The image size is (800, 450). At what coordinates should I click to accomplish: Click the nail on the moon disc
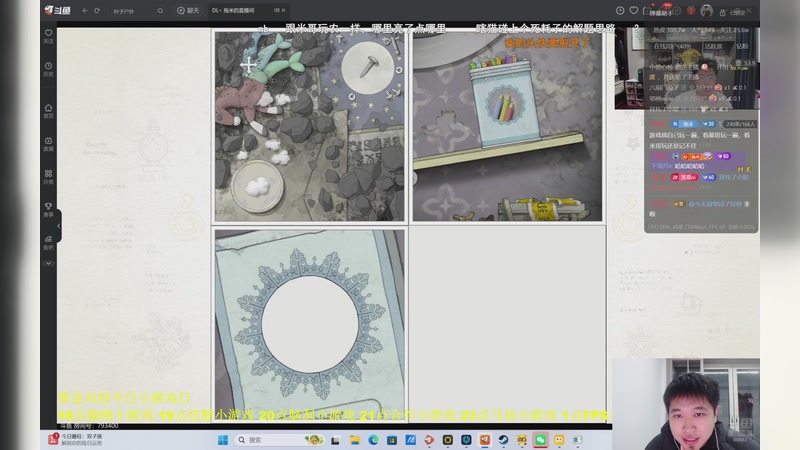369,67
